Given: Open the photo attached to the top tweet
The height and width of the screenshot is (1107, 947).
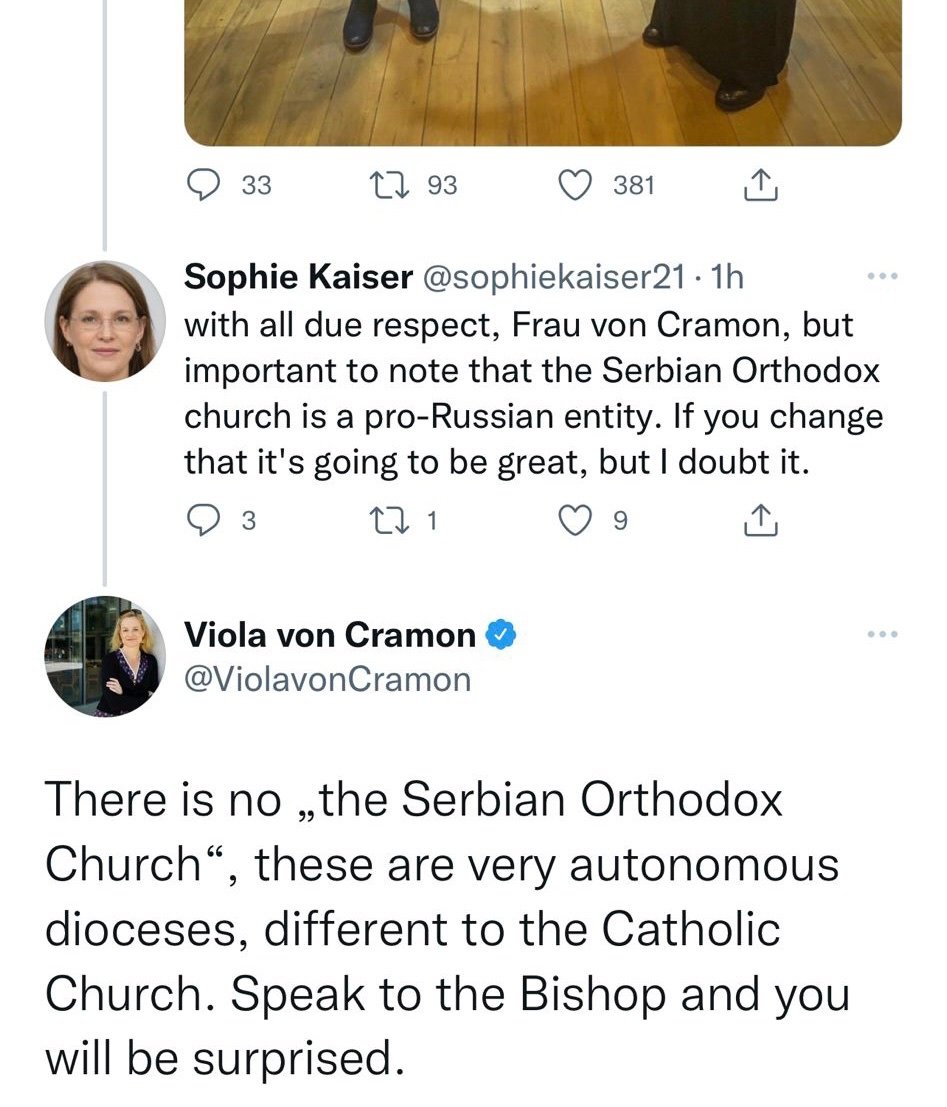Looking at the screenshot, I should click(542, 73).
